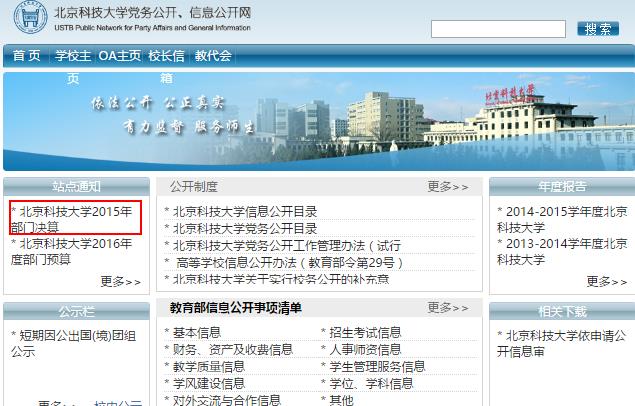Screen dimensions: 635x406
Task: Click the 相关下载 panel header
Action: tap(562, 311)
